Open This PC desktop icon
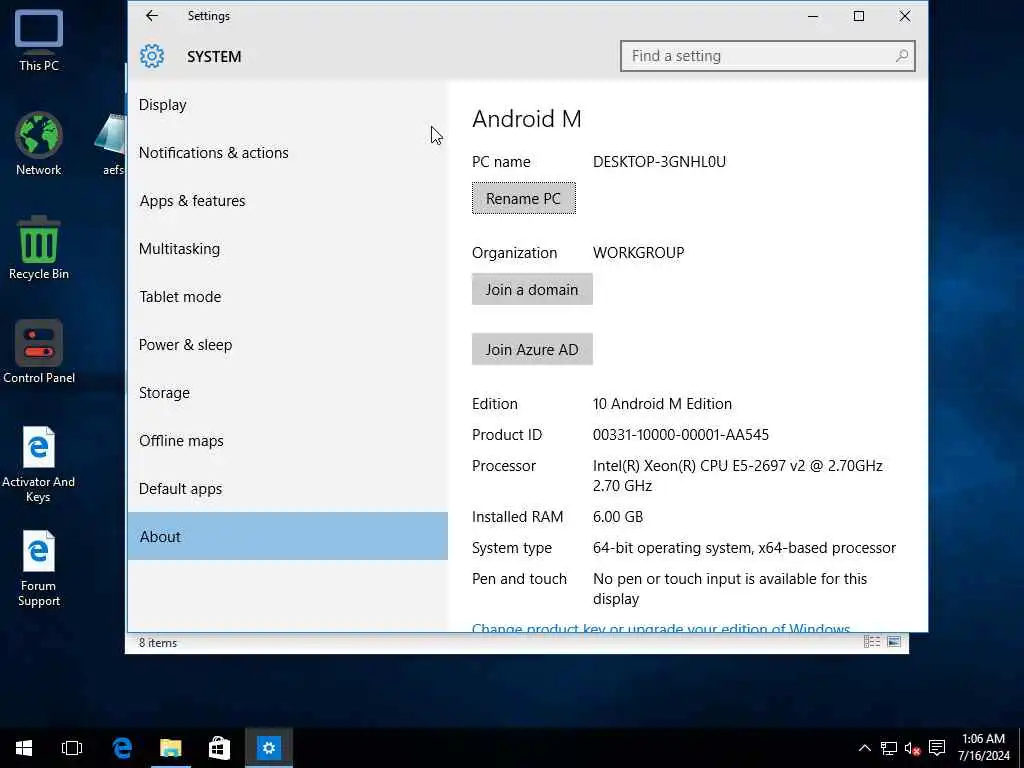Screen dimensions: 1024x768 pos(39,40)
